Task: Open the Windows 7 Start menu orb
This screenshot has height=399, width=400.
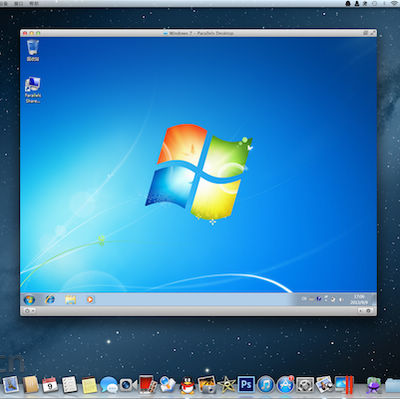Action: [x=29, y=300]
